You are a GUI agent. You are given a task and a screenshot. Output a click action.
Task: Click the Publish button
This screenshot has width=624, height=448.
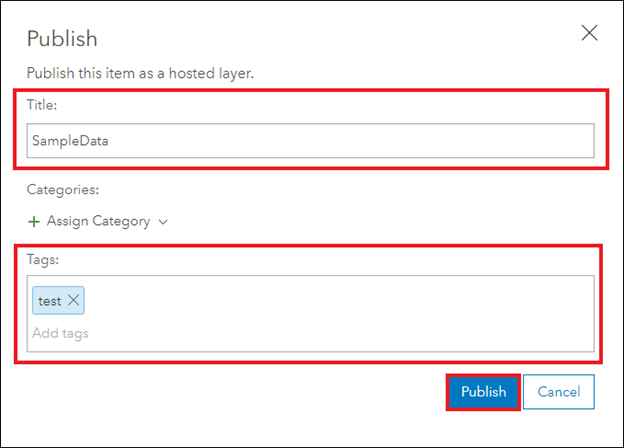click(483, 392)
